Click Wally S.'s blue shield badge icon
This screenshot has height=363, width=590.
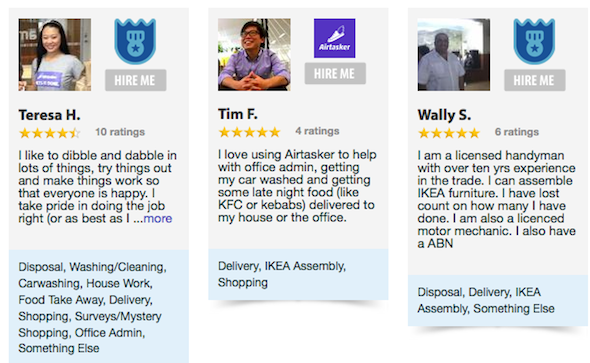coord(534,41)
